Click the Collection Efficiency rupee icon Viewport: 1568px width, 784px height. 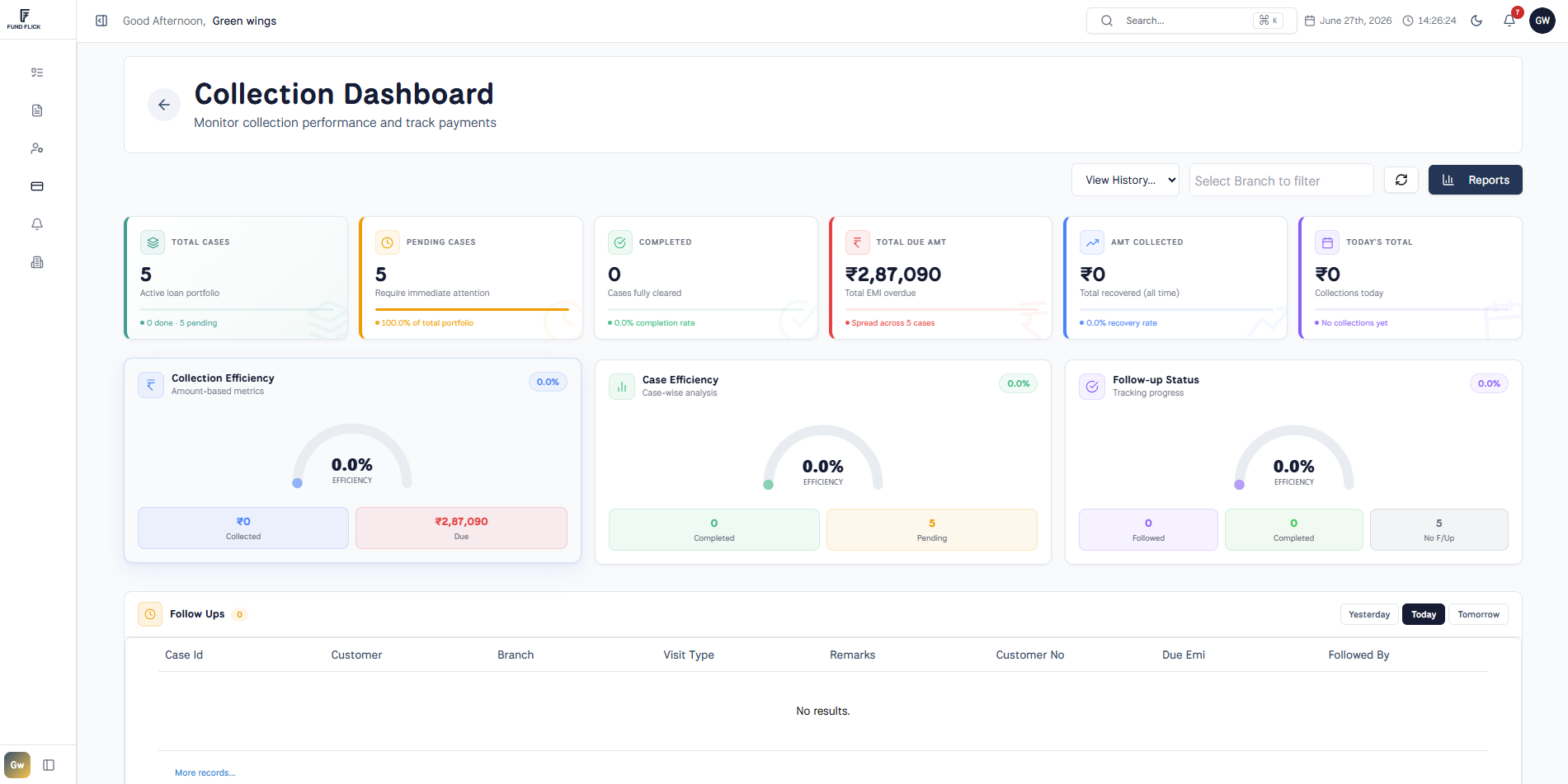151,385
